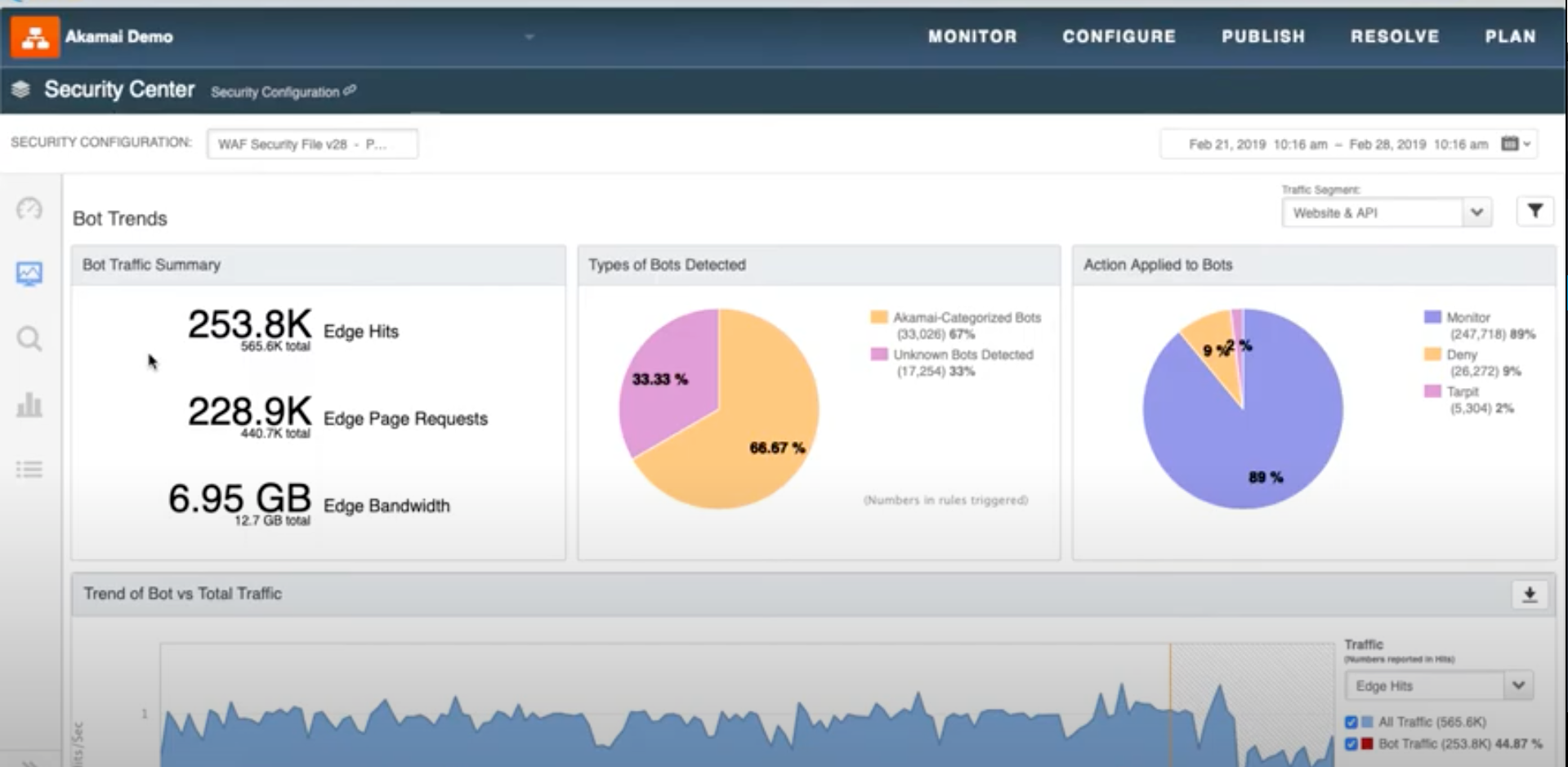The width and height of the screenshot is (1568, 767).
Task: Click the Akamai-Categorized Bots orange legend swatch
Action: [x=879, y=317]
